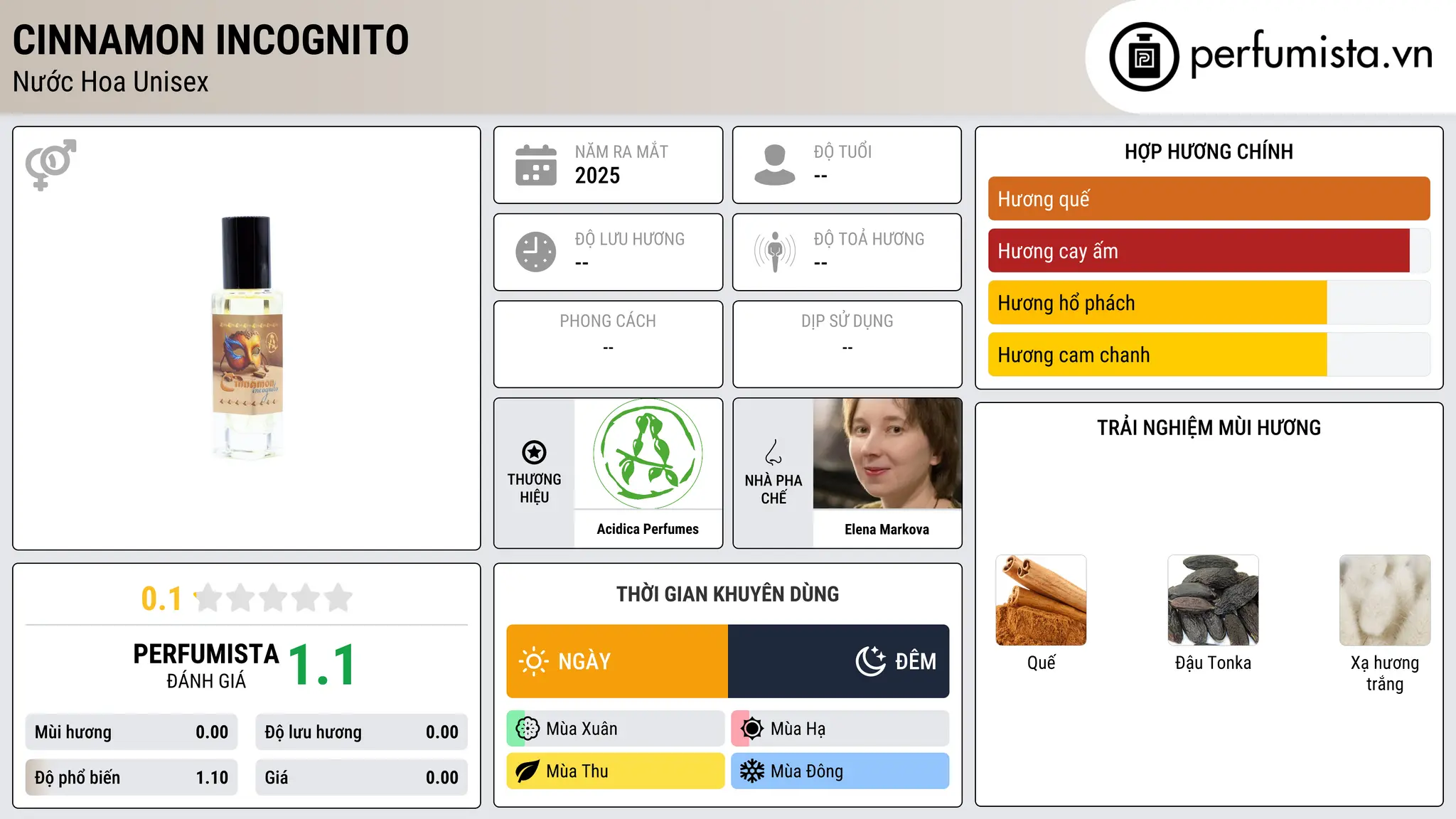Click the Hợp hương chính heading
This screenshot has width=1456, height=819.
click(1209, 151)
